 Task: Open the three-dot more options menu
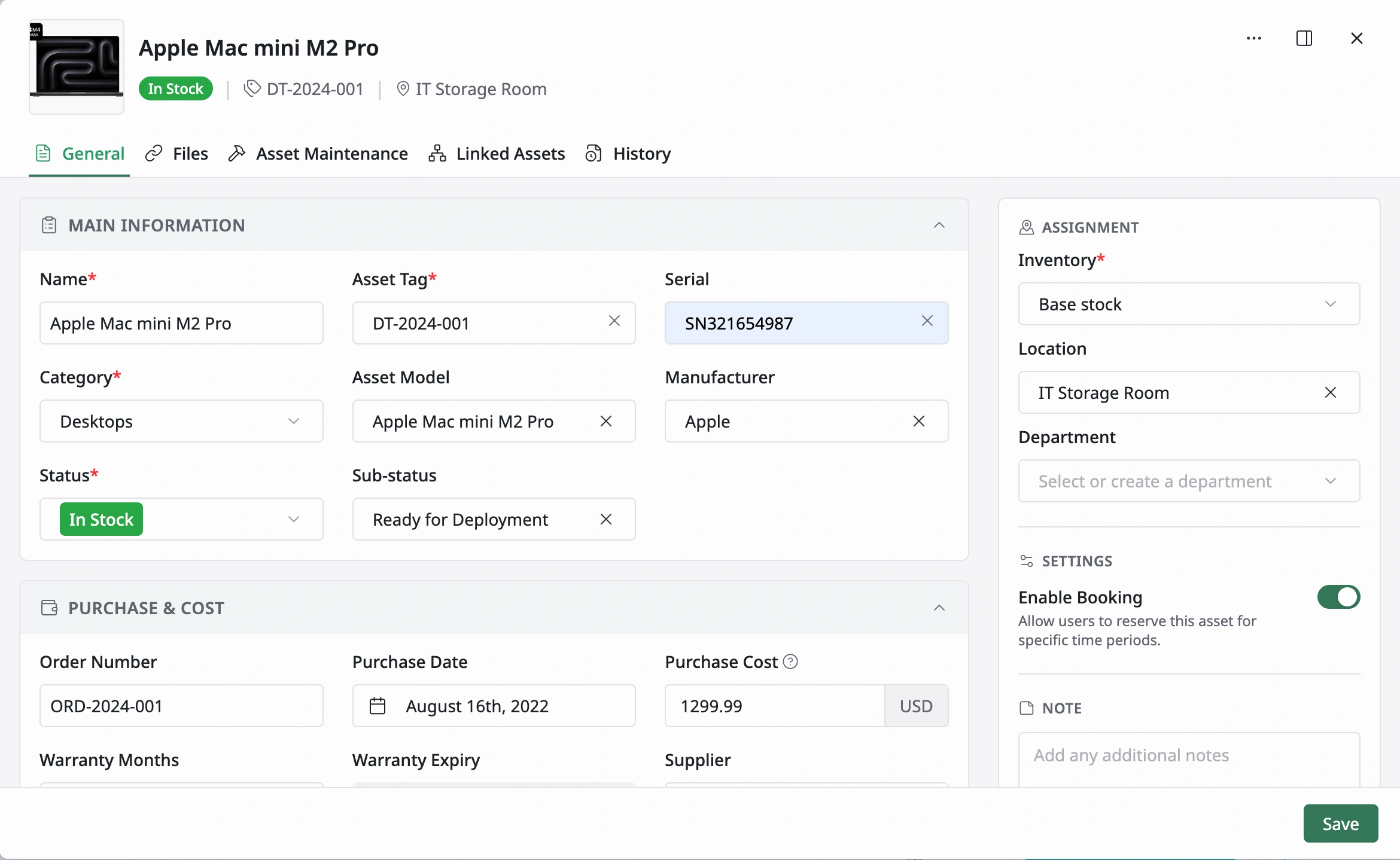(1254, 38)
